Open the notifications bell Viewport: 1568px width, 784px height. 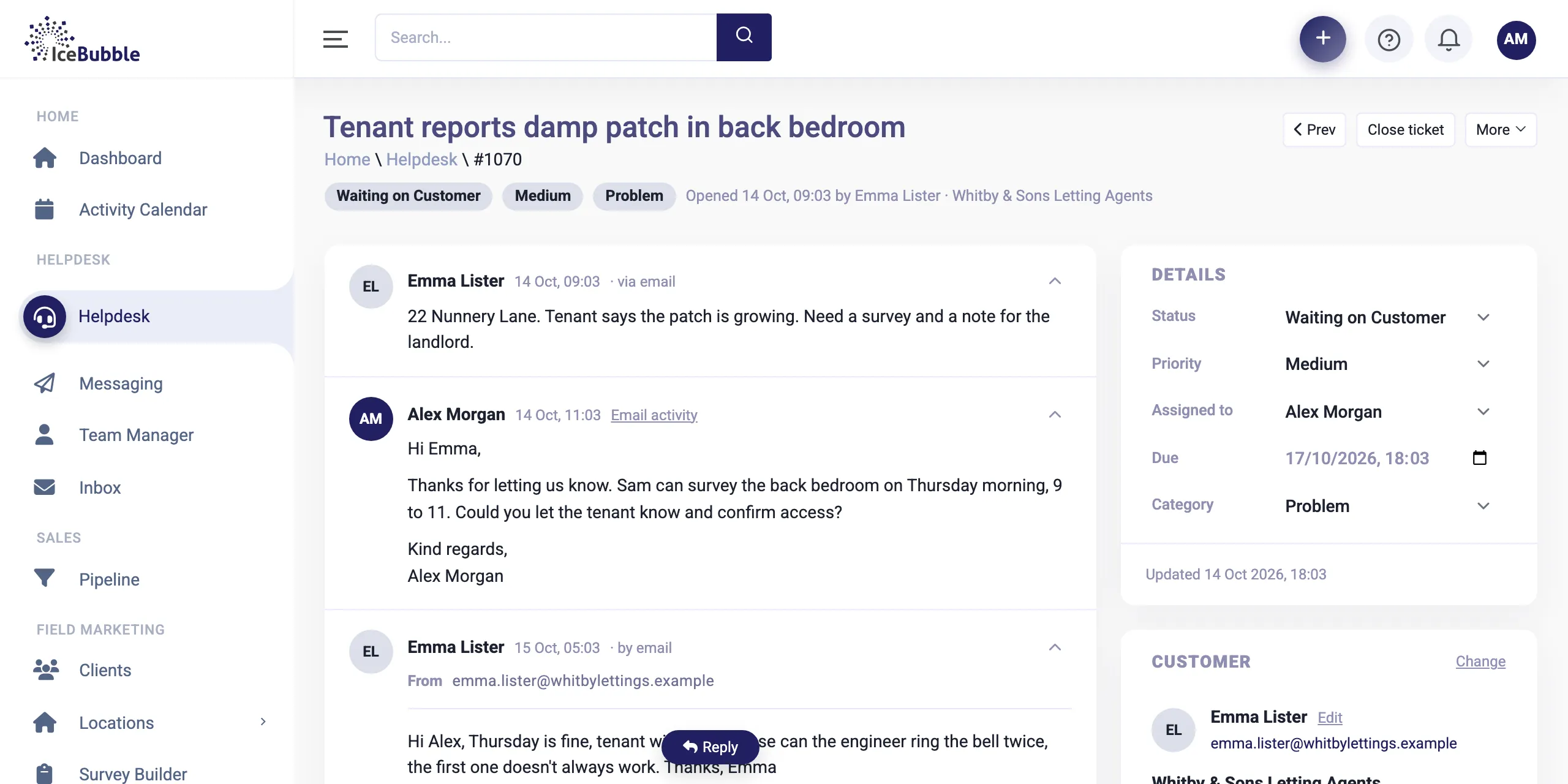[x=1449, y=40]
